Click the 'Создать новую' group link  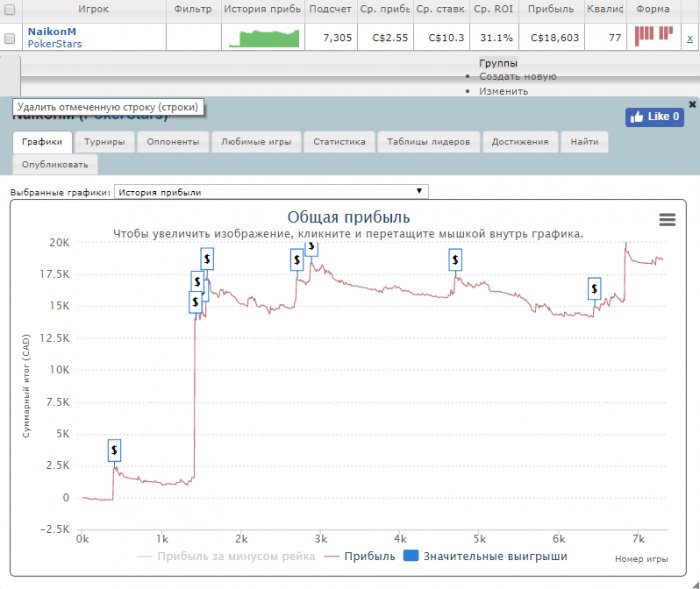(x=517, y=76)
